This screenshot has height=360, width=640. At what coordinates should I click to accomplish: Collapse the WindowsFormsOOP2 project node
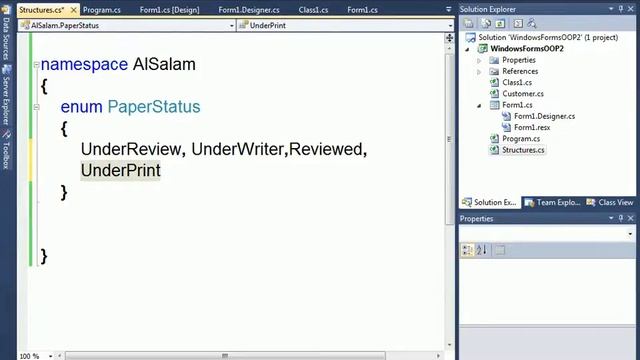tap(468, 49)
